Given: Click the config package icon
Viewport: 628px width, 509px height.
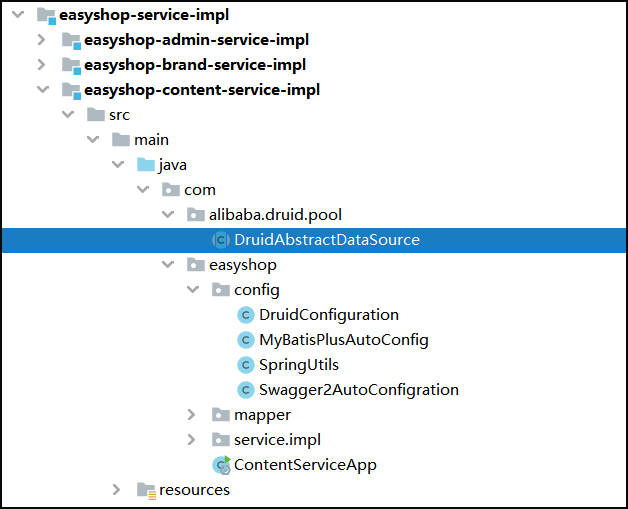Looking at the screenshot, I should (x=221, y=290).
